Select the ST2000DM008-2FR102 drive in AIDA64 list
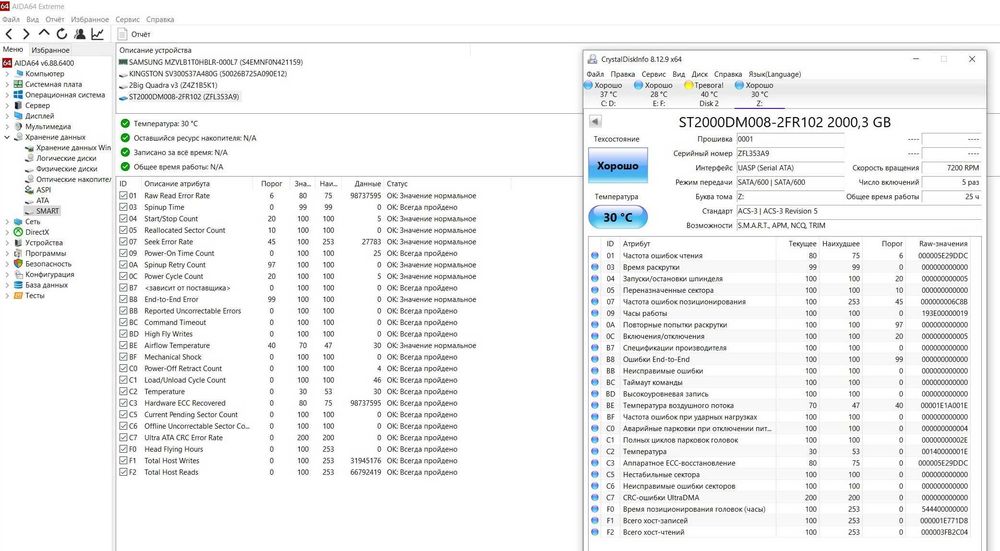The image size is (1000, 551). coord(179,97)
